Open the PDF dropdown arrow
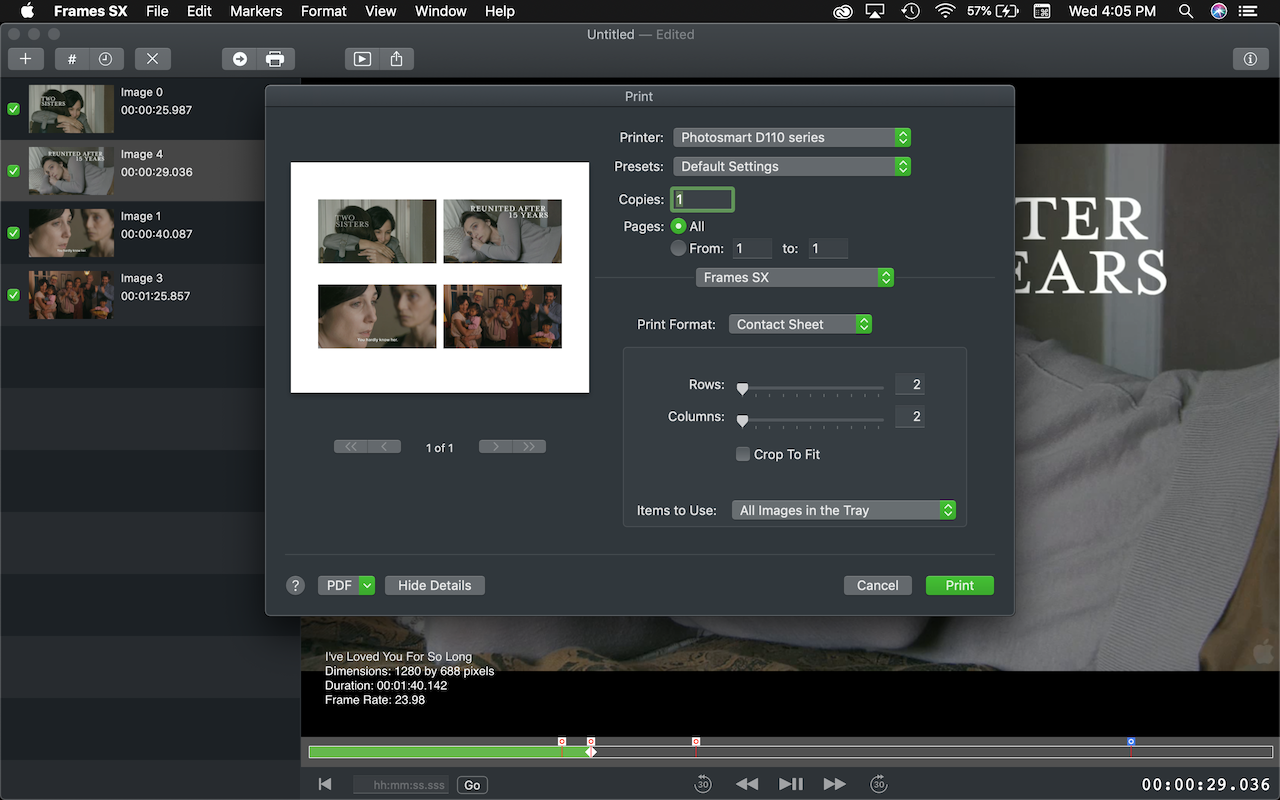The height and width of the screenshot is (800, 1280). [367, 585]
